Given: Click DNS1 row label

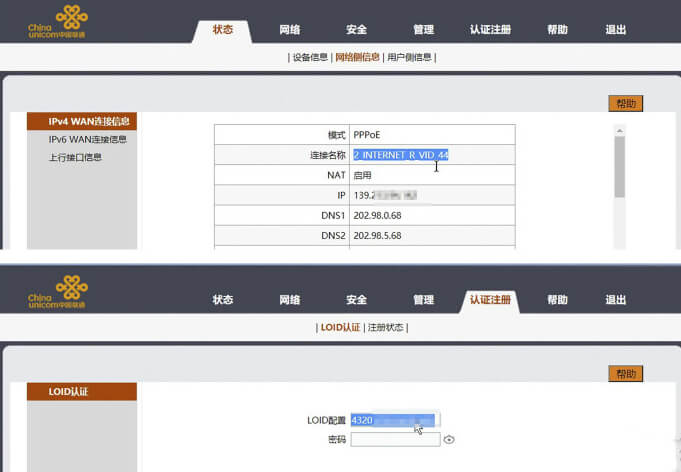Looking at the screenshot, I should pyautogui.click(x=333, y=215).
